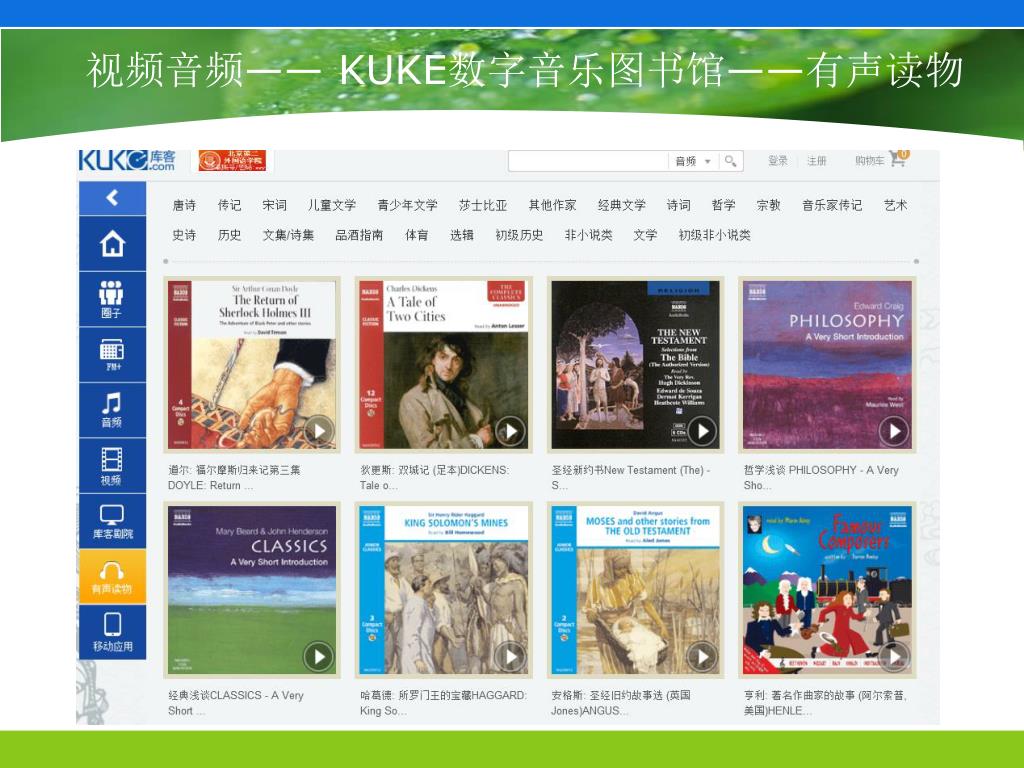The image size is (1024, 768).
Task: Select the 儿童文学 category
Action: 332,205
